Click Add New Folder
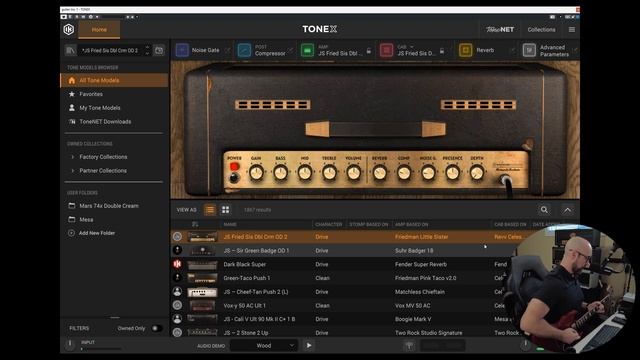This screenshot has width=640, height=360. (x=97, y=233)
